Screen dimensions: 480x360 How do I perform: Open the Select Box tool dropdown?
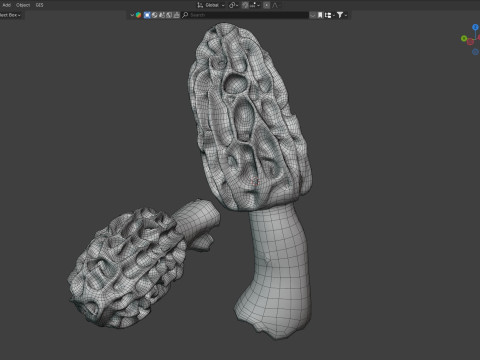[x=10, y=15]
